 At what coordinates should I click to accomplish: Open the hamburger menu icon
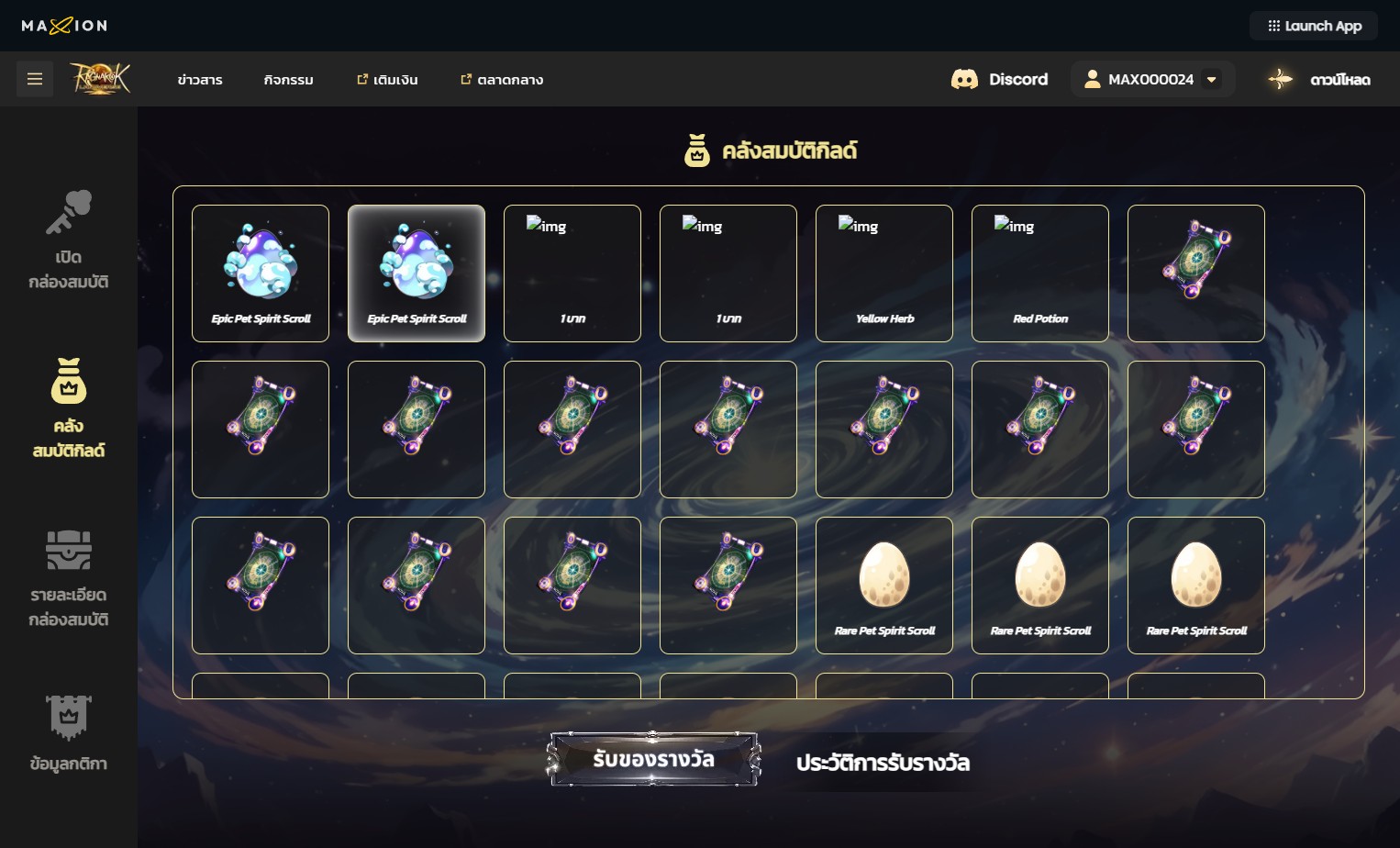tap(35, 79)
